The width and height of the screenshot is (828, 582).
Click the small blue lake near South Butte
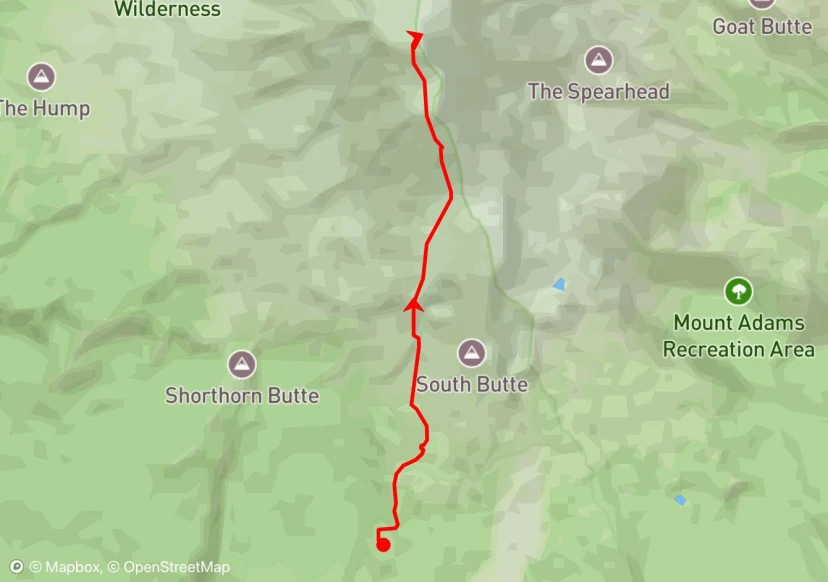(559, 285)
